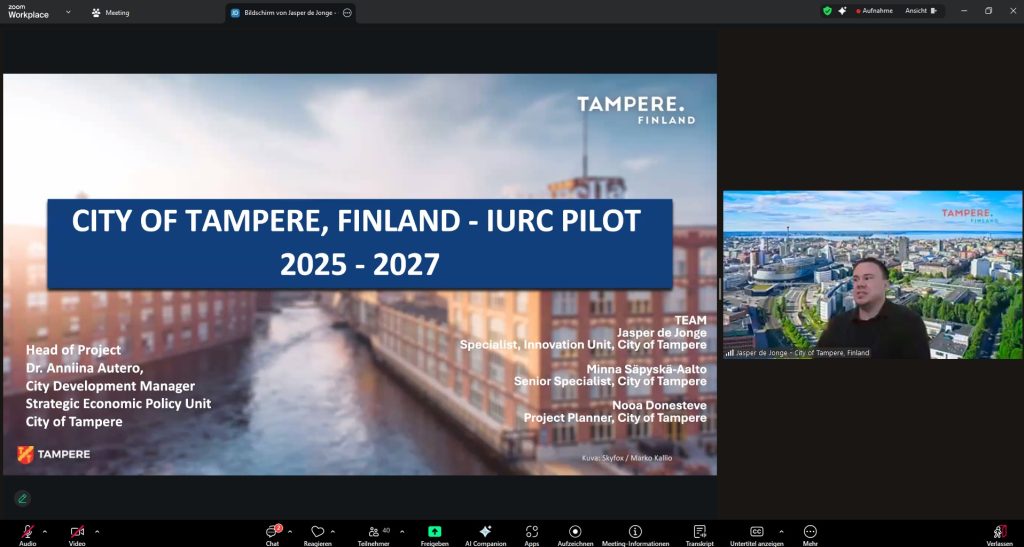Open the Ansicht view dropdown

[x=922, y=11]
